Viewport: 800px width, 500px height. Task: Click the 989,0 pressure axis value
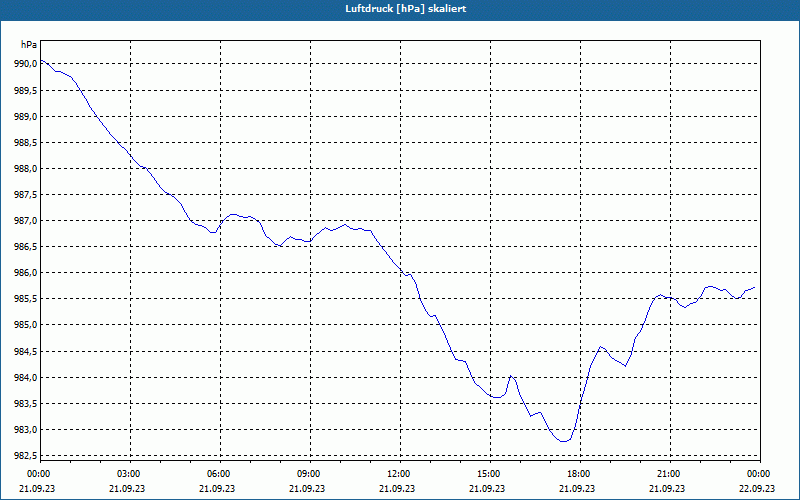tap(26, 116)
